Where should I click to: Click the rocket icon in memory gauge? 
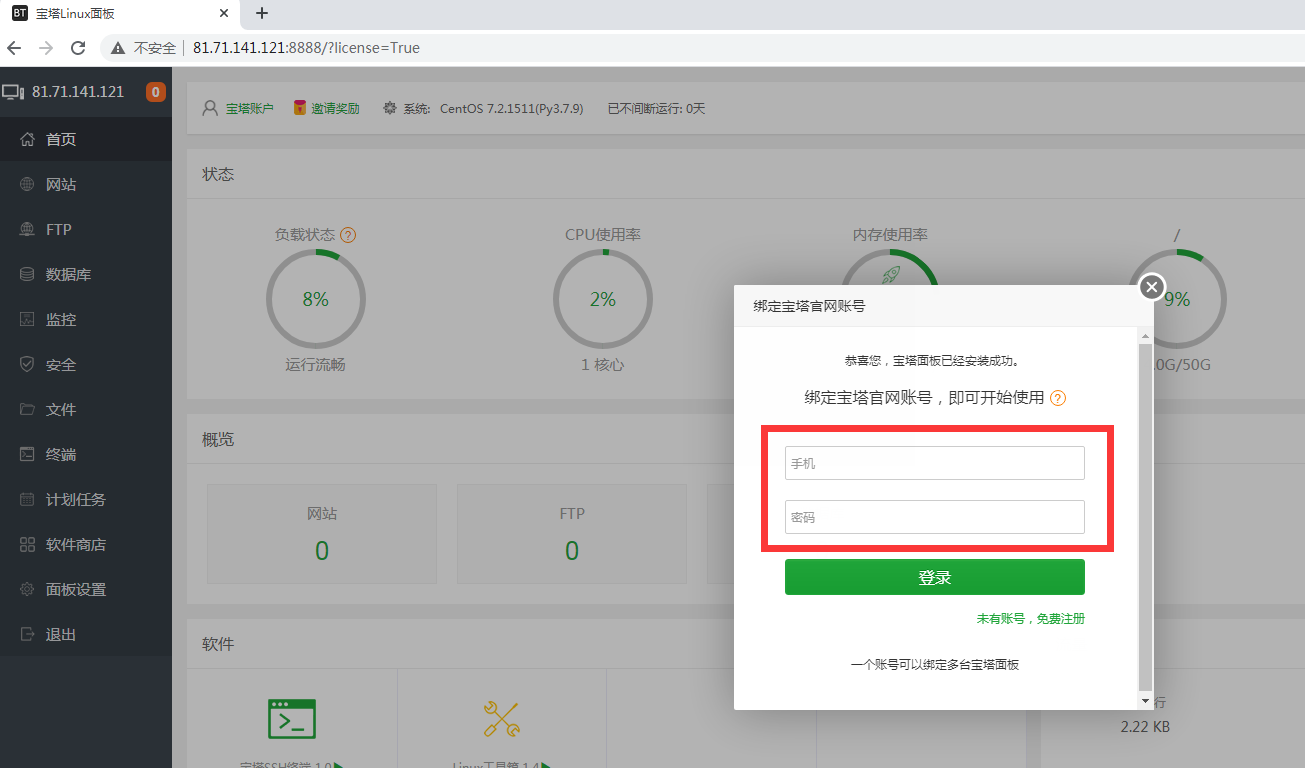890,274
